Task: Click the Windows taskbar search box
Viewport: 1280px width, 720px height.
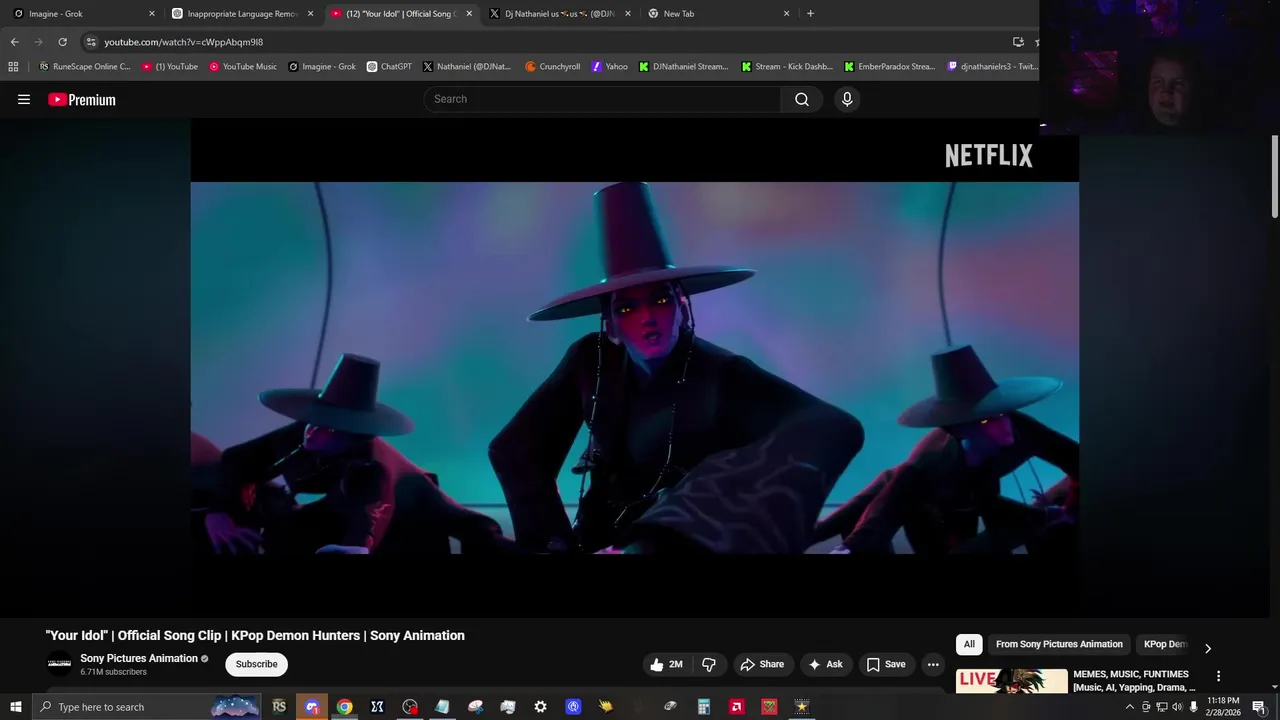Action: click(148, 707)
